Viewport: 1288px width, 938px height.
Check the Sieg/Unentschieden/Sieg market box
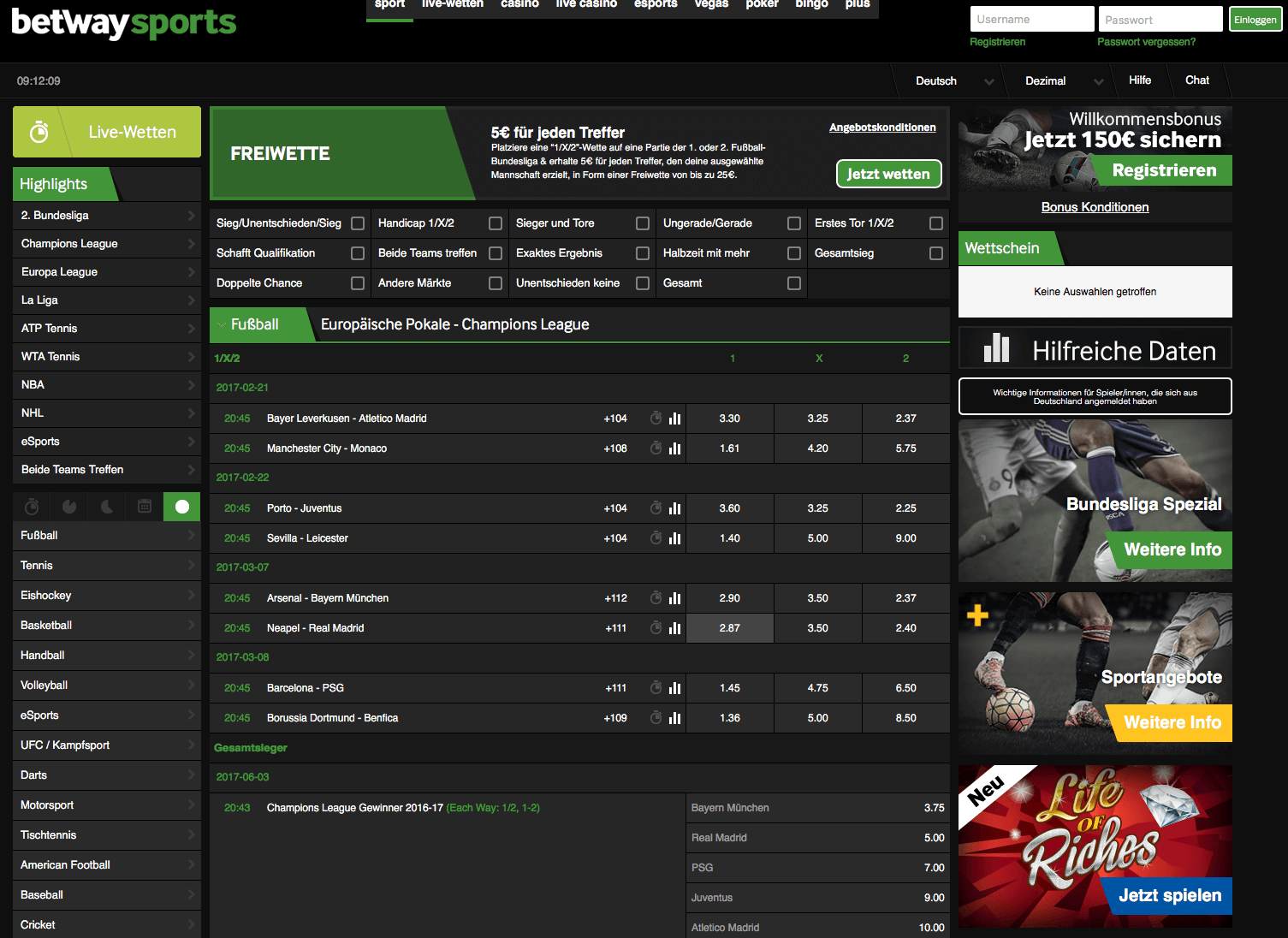[x=358, y=223]
